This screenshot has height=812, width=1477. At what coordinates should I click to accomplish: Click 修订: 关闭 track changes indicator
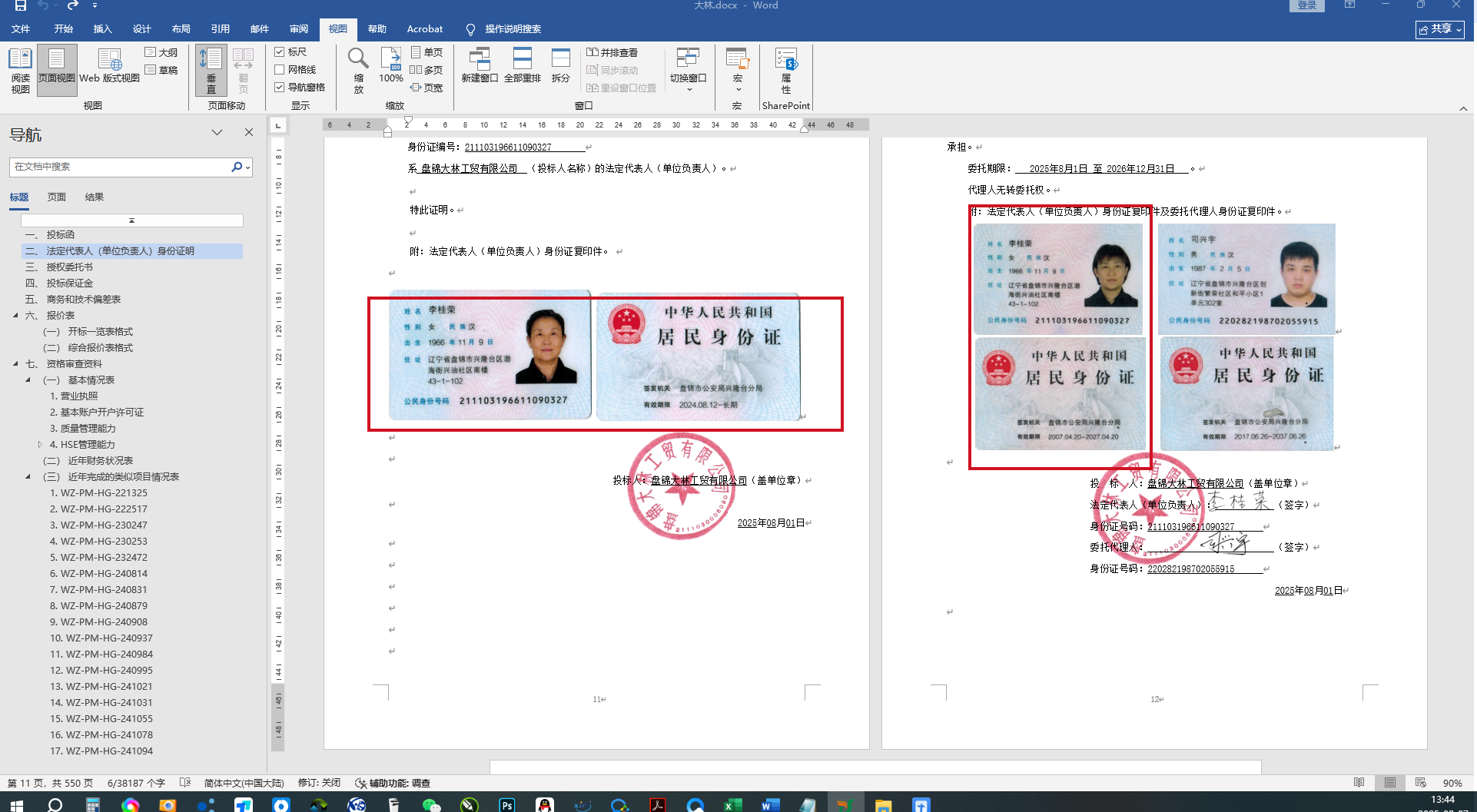(x=319, y=784)
